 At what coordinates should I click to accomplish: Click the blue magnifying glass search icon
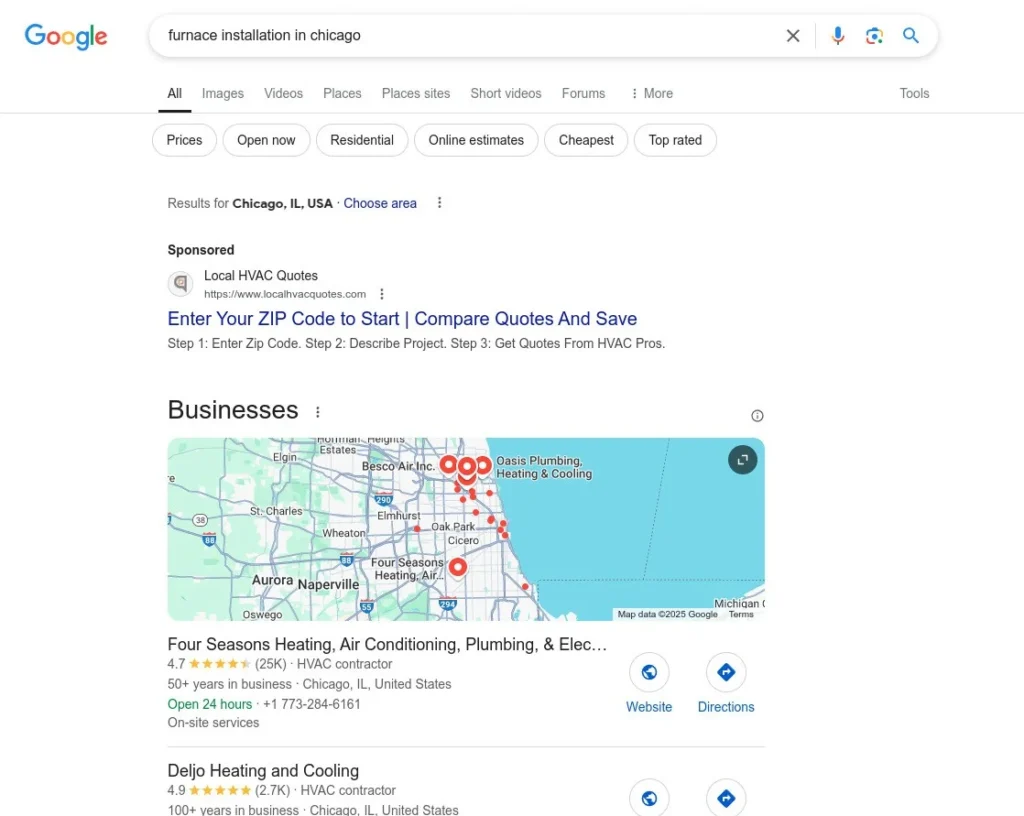tap(911, 36)
